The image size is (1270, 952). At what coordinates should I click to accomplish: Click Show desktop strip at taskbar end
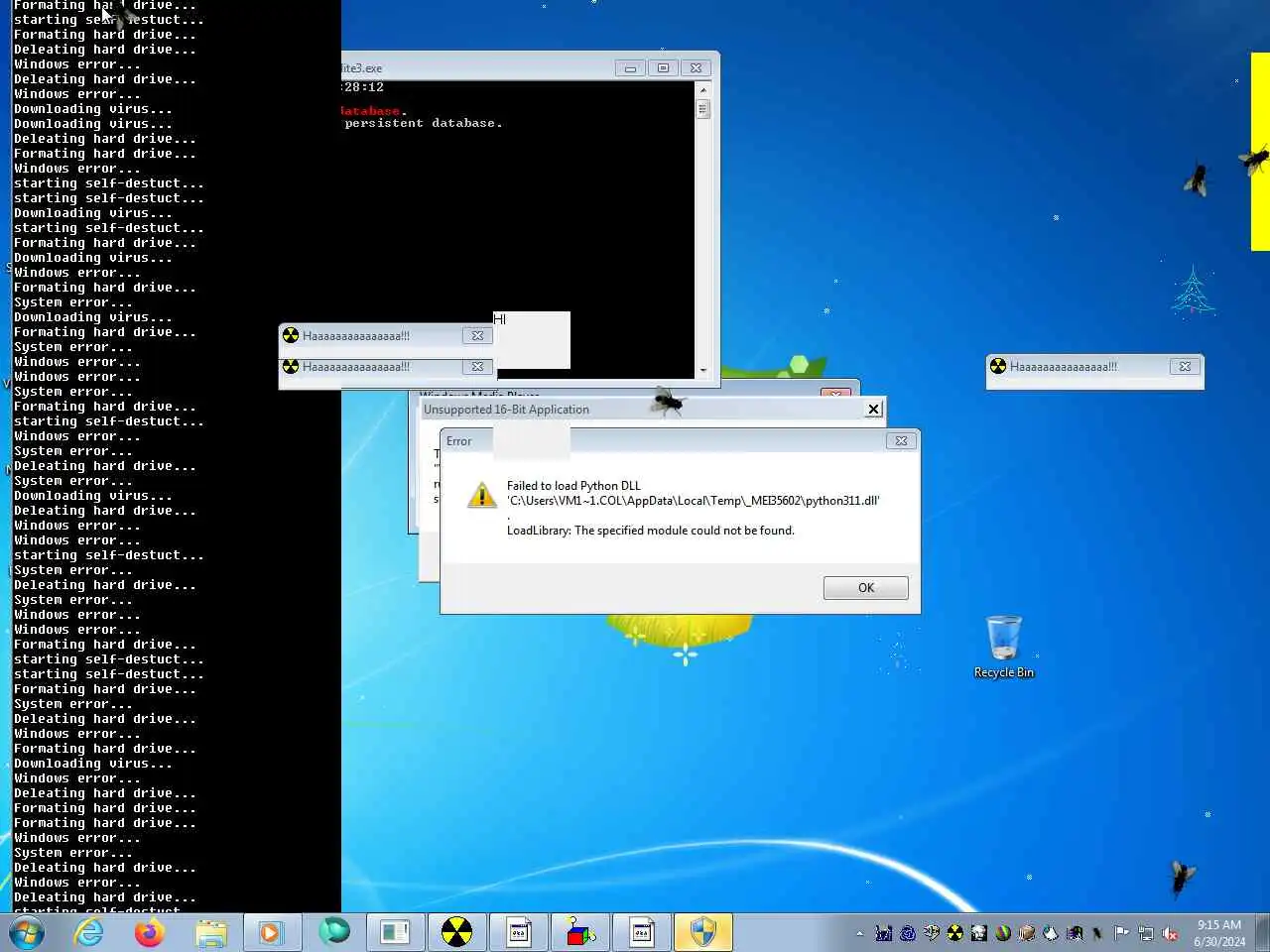click(x=1262, y=933)
